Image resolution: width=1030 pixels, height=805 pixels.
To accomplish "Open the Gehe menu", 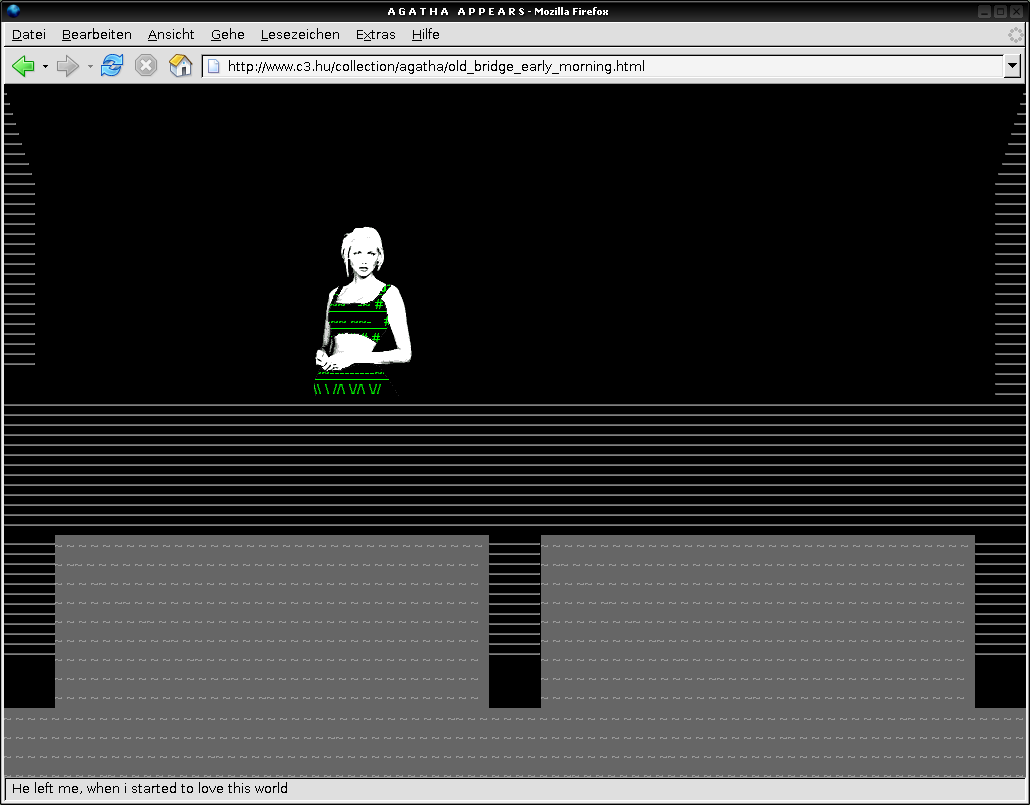I will point(227,35).
